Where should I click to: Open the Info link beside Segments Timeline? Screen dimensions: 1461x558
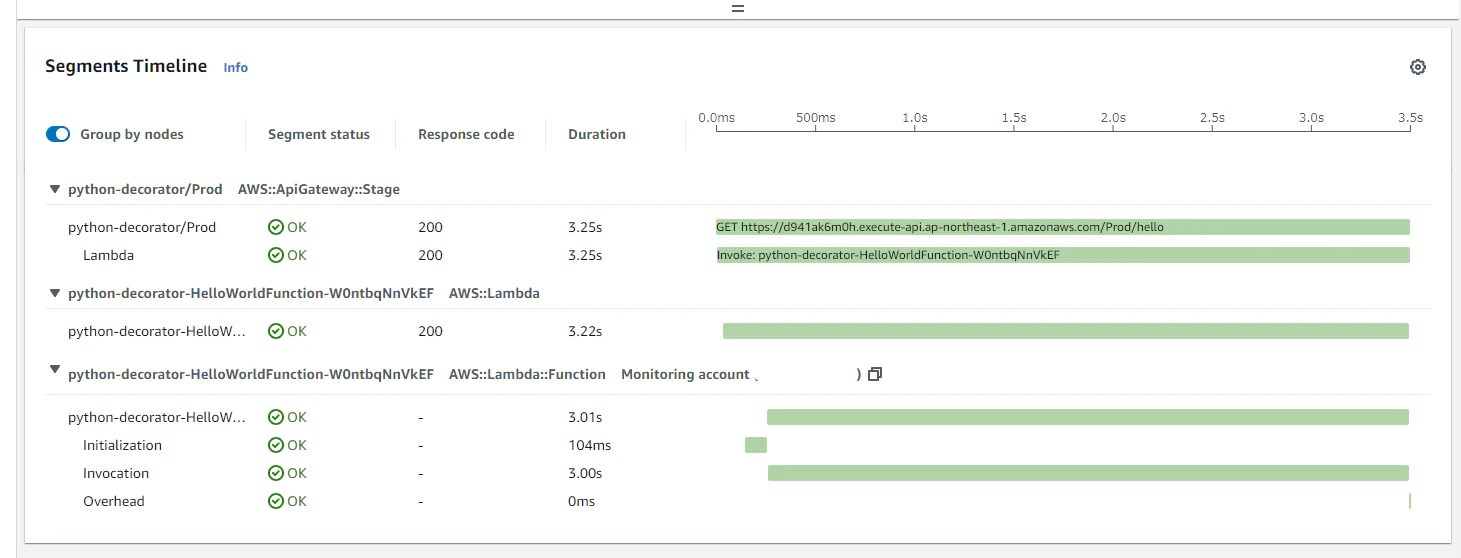[x=235, y=67]
